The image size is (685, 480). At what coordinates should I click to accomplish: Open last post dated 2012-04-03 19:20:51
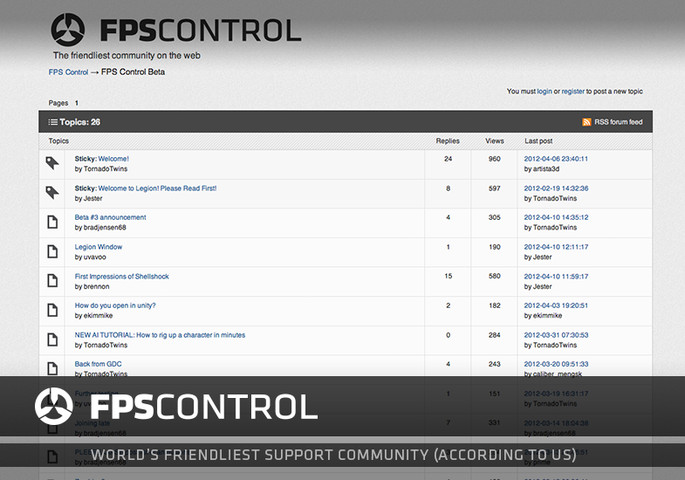tap(556, 306)
